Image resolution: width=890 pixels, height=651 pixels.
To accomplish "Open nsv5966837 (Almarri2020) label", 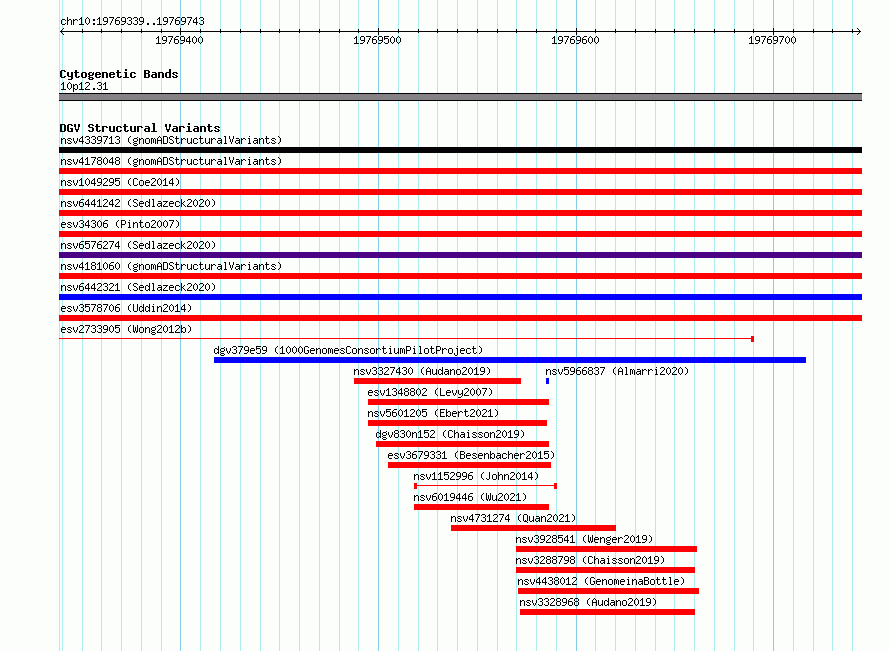I will point(617,371).
